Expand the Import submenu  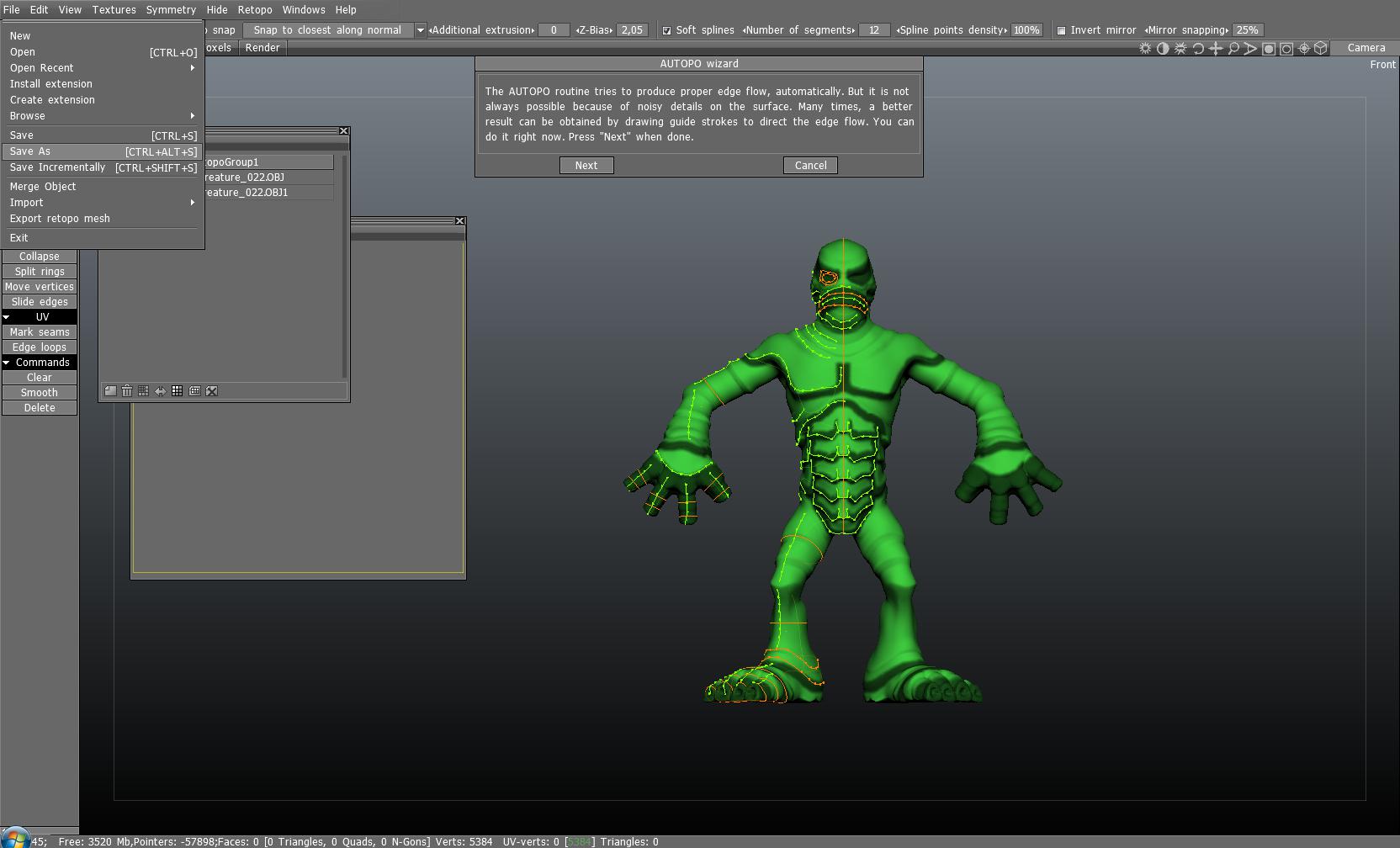pyautogui.click(x=102, y=203)
